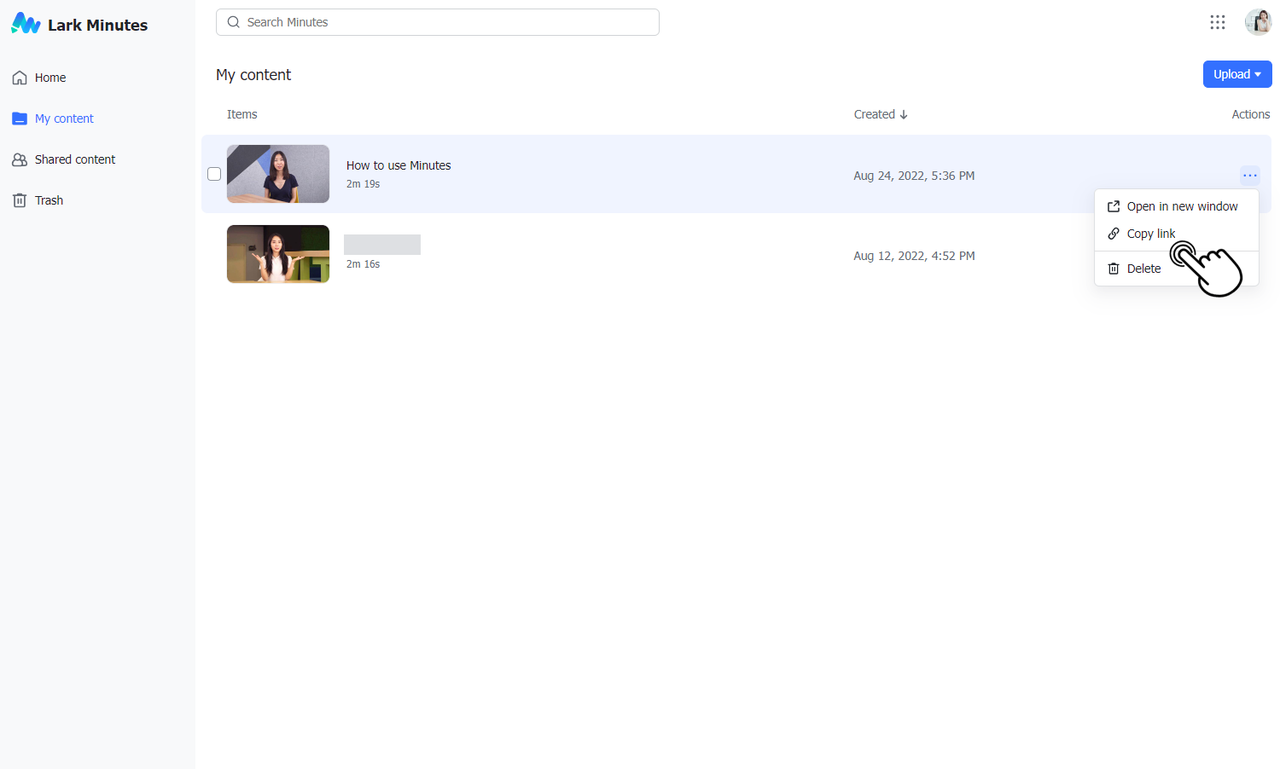Choose Open in new window option
Image resolution: width=1280 pixels, height=769 pixels.
1181,207
